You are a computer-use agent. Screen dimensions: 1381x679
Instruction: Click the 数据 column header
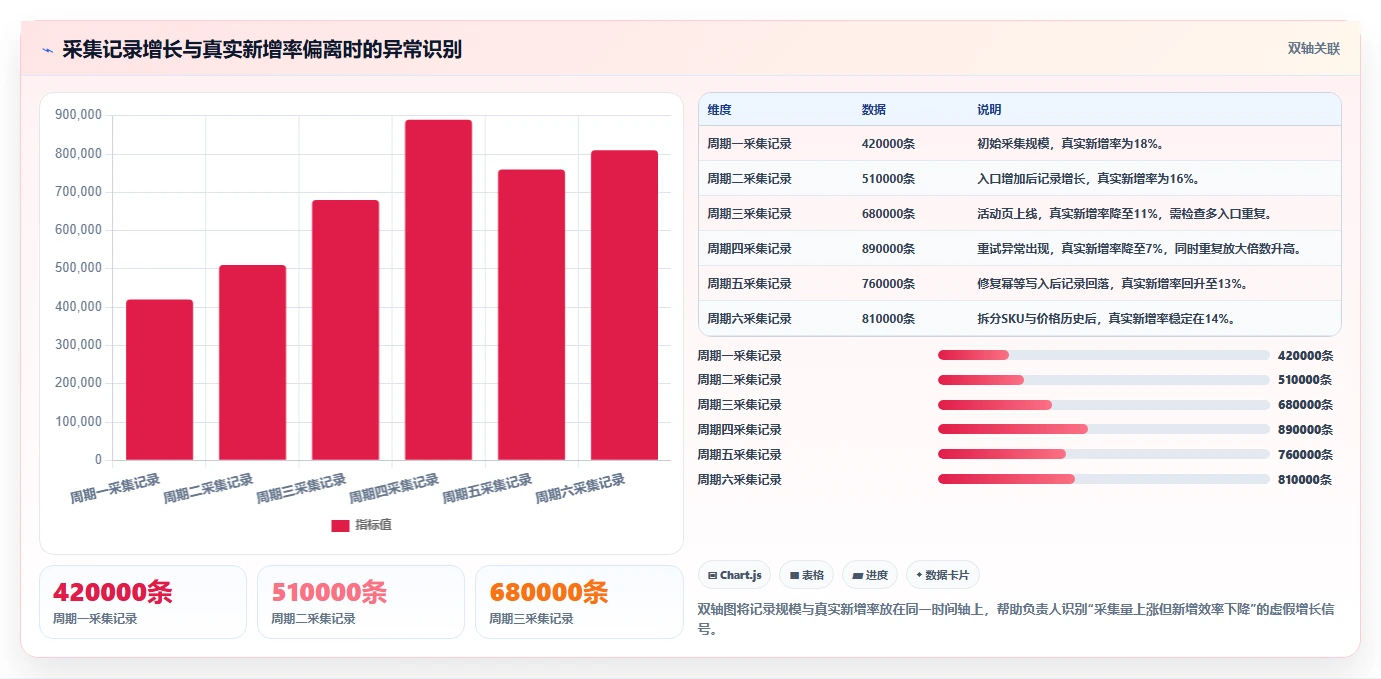(873, 110)
